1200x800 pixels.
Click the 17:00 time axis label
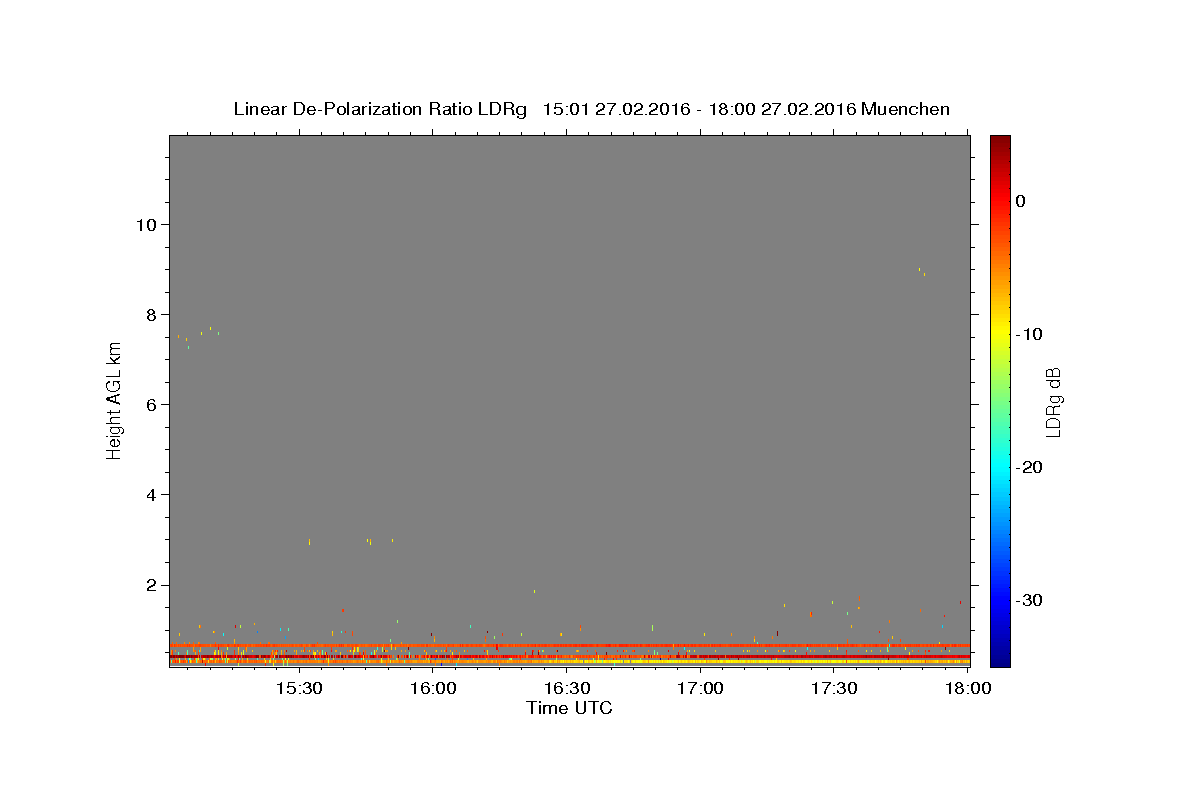(x=700, y=689)
